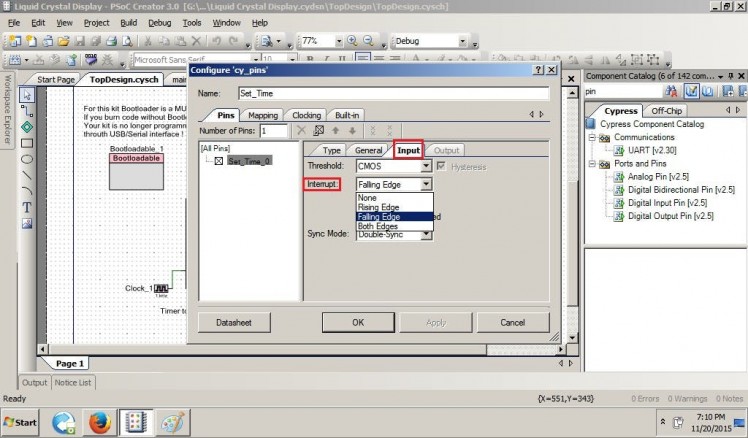Open the Start Page tab
Image resolution: width=748 pixels, height=438 pixels.
(55, 80)
